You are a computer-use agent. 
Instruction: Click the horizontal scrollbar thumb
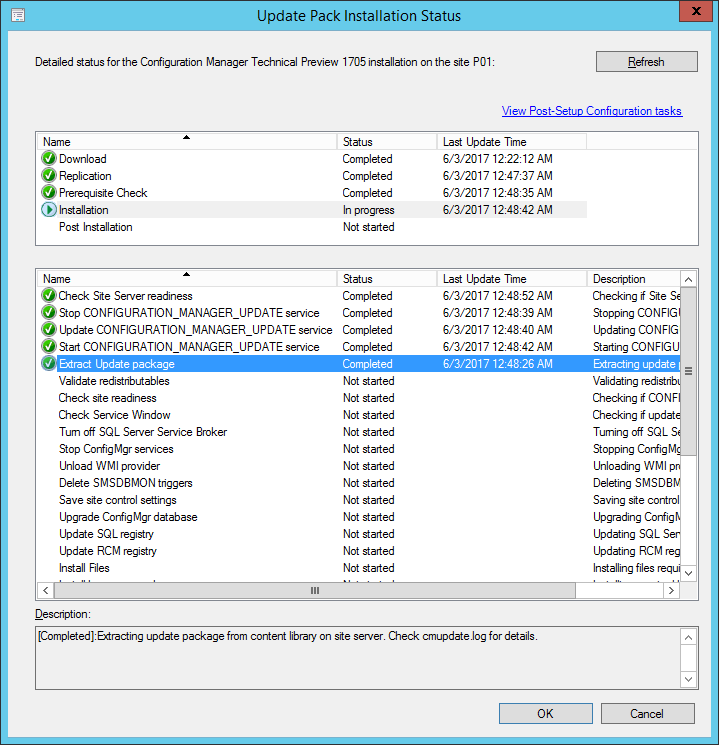pos(315,591)
